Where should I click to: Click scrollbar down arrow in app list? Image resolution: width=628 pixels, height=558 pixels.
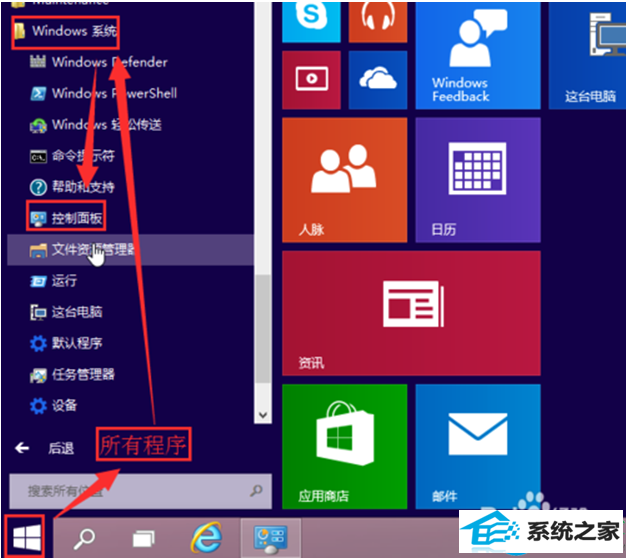coord(263,415)
